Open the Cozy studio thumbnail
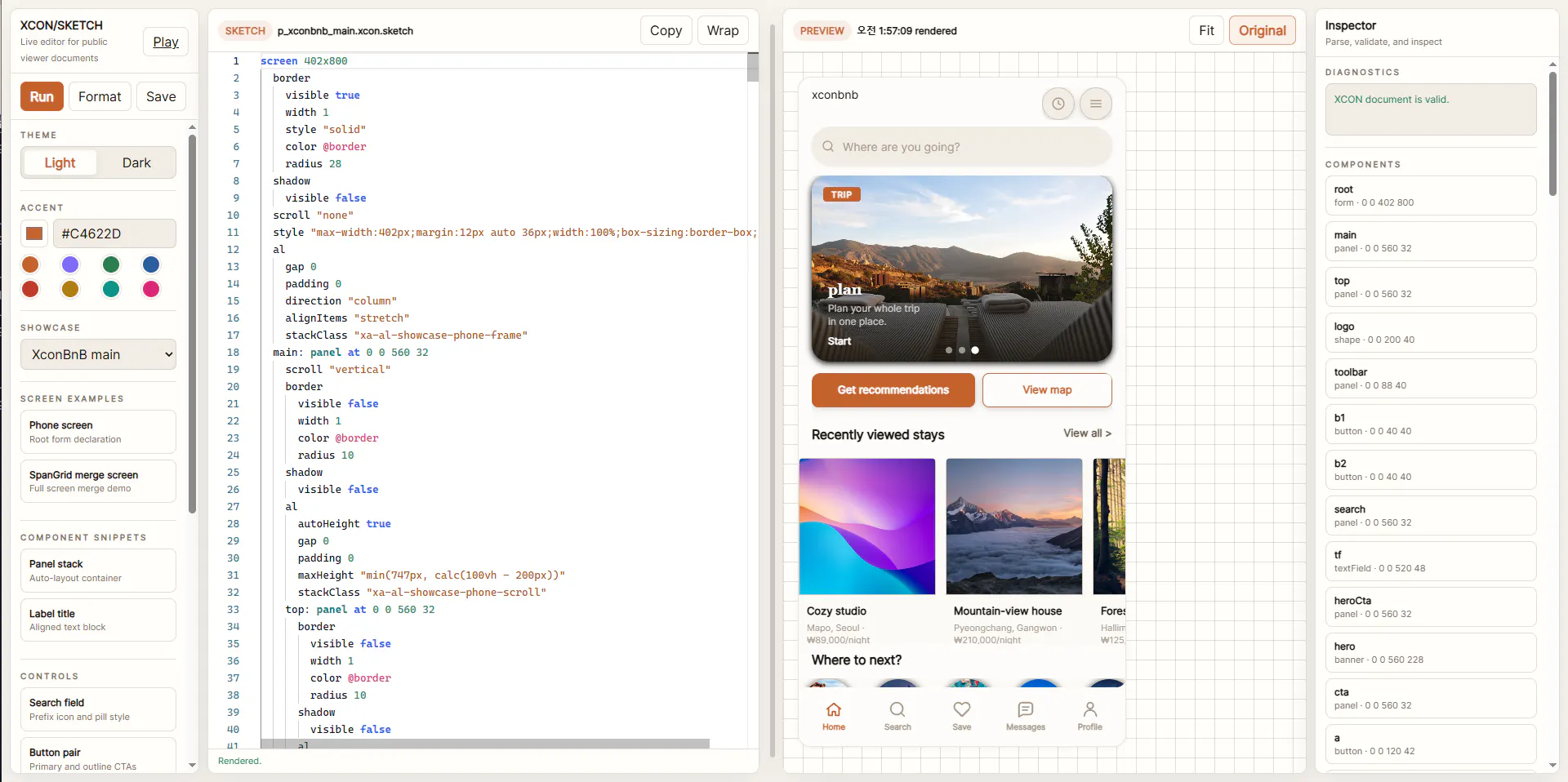This screenshot has width=1568, height=782. (866, 527)
